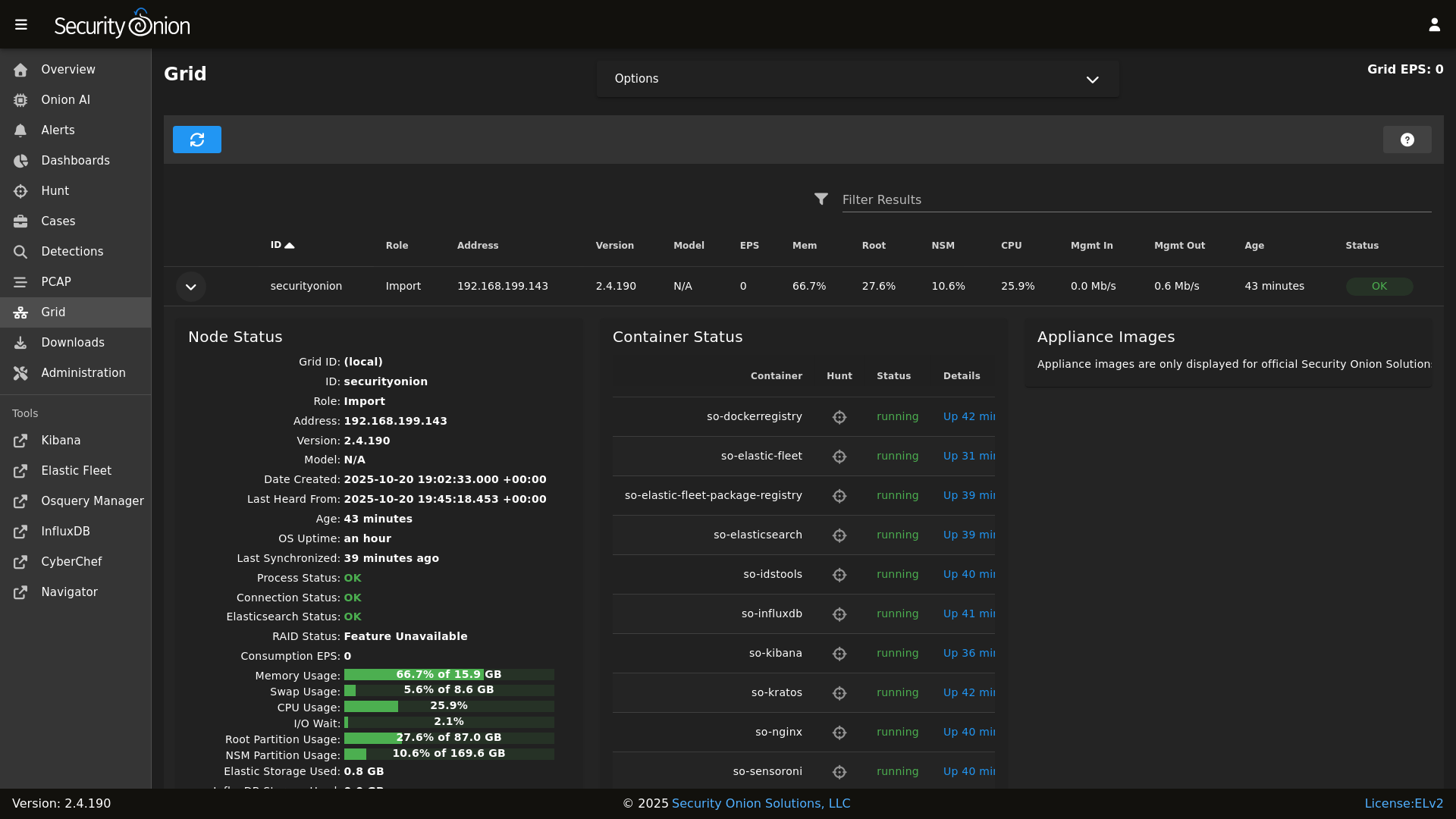Sort table by Status column header
The width and height of the screenshot is (1456, 819).
1361,245
